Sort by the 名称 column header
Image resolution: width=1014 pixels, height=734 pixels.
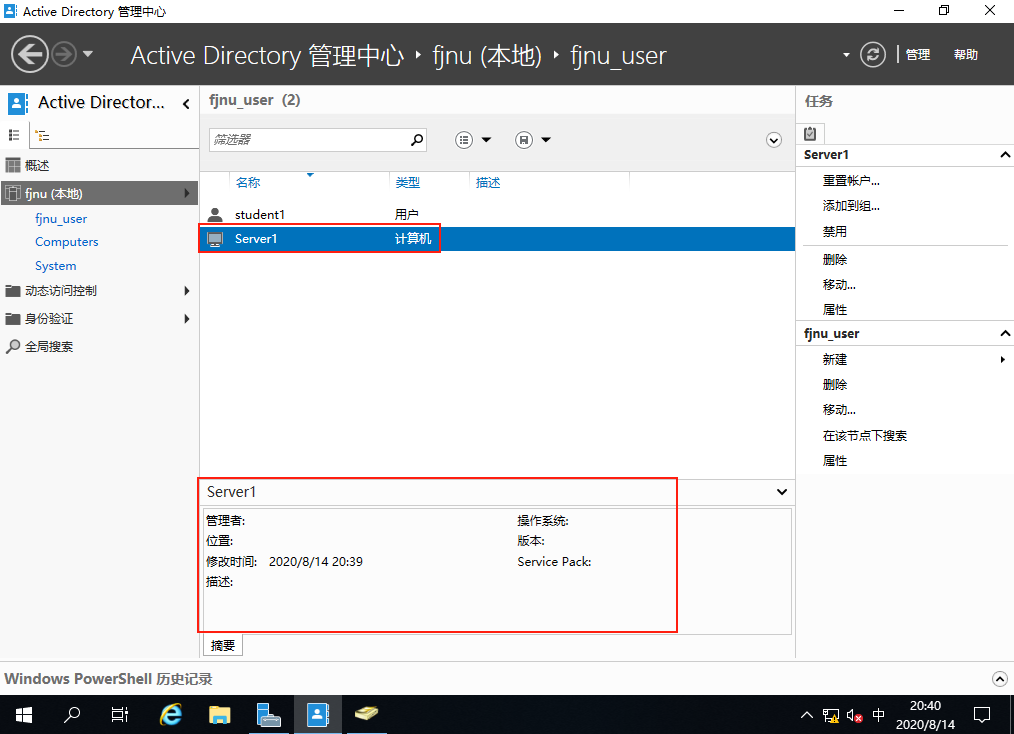[248, 182]
